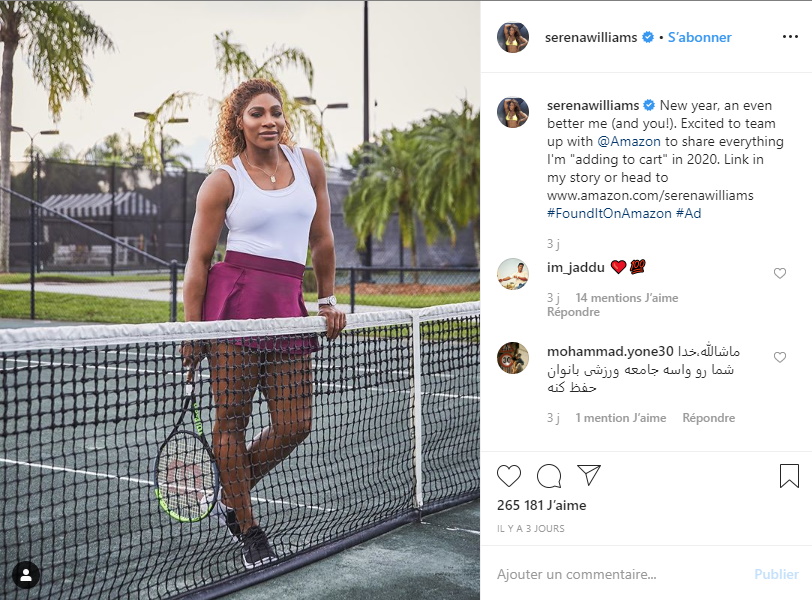Open comments with the speech bubble icon
The width and height of the screenshot is (812, 600).
click(549, 476)
